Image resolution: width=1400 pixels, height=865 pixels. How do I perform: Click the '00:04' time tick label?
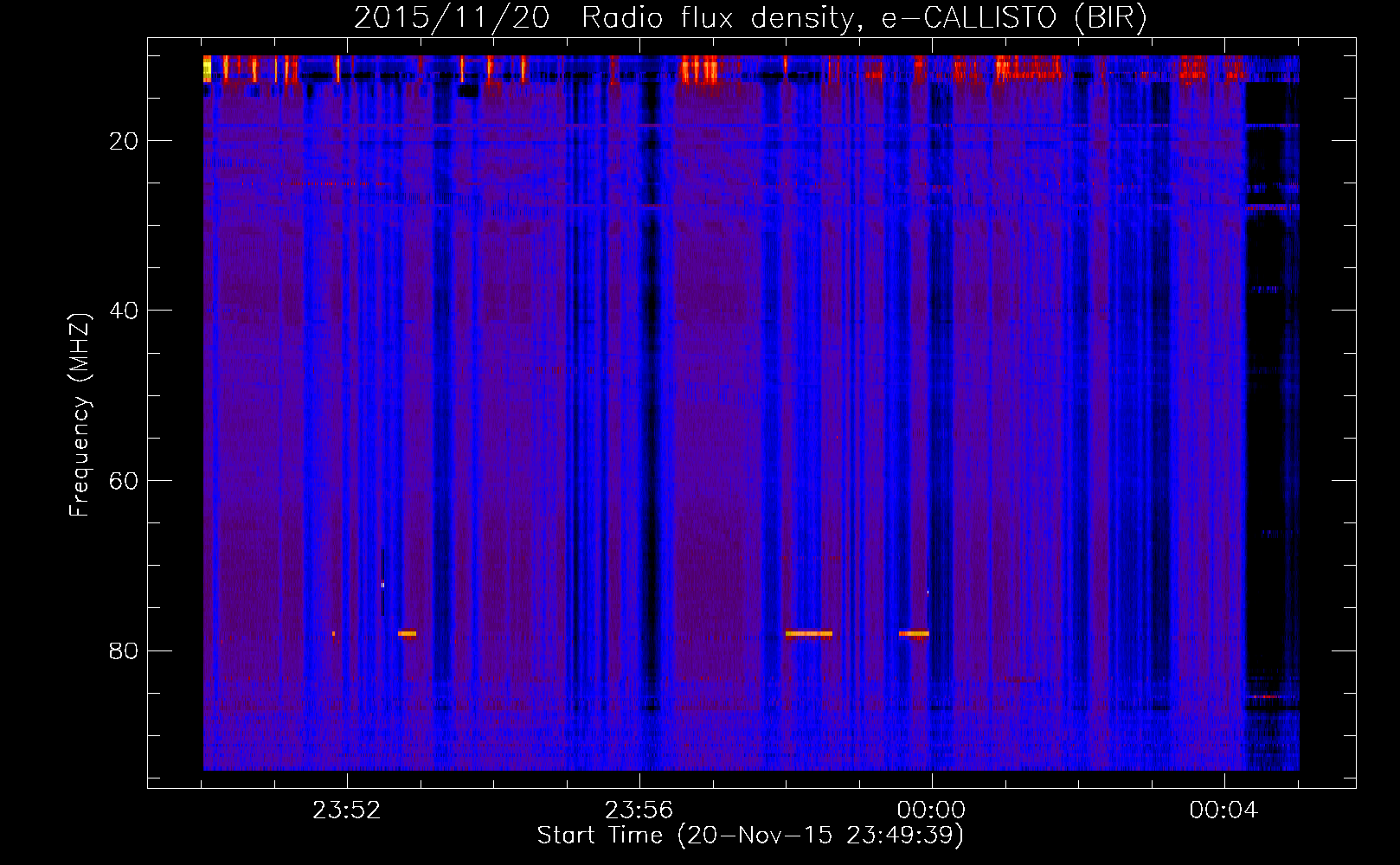pos(1223,811)
